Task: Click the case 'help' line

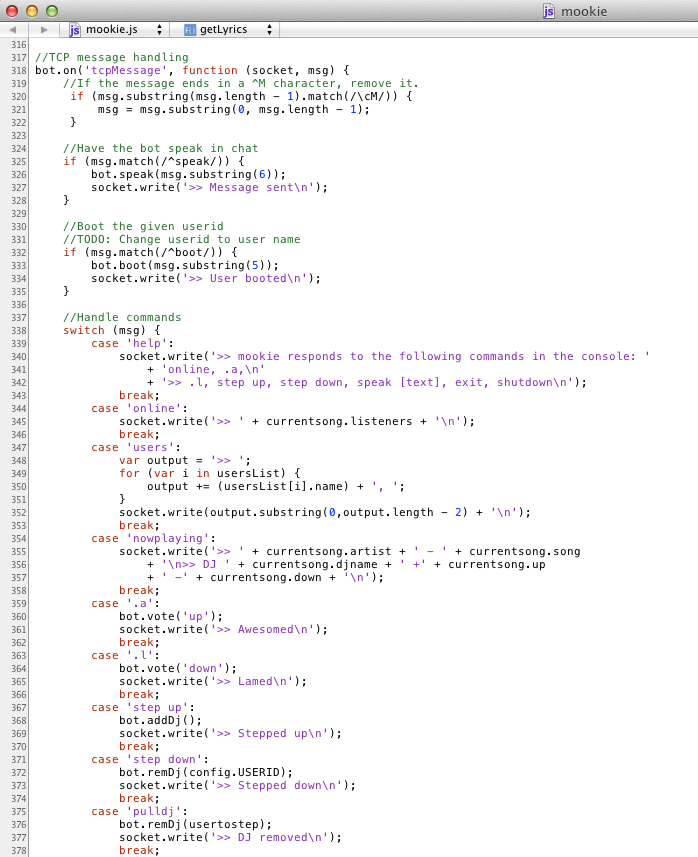Action: tap(132, 344)
